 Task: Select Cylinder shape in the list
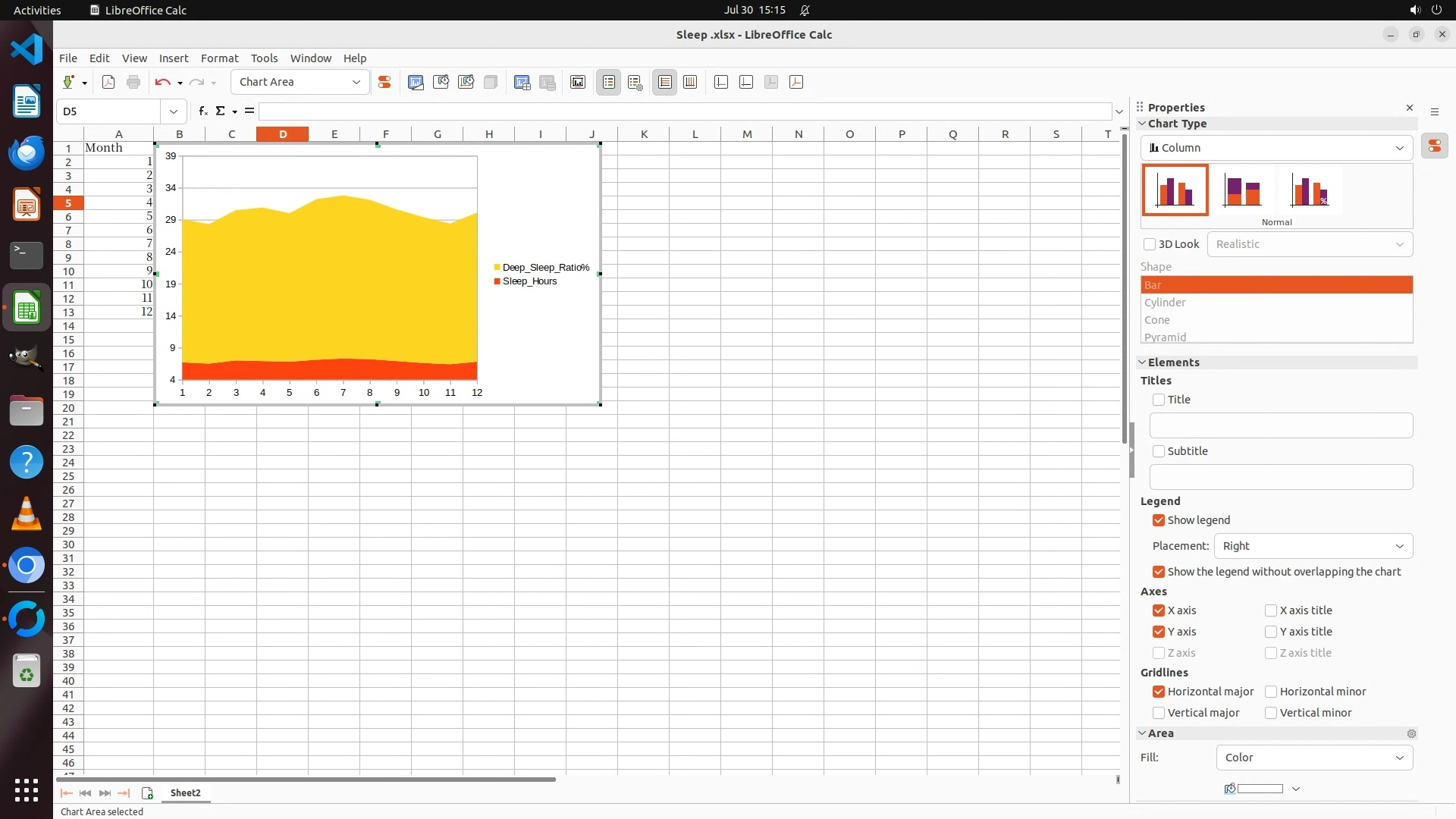(x=1165, y=303)
